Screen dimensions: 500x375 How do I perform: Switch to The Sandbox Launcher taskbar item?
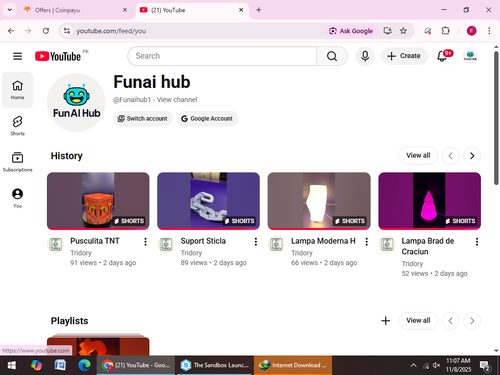tap(215, 365)
